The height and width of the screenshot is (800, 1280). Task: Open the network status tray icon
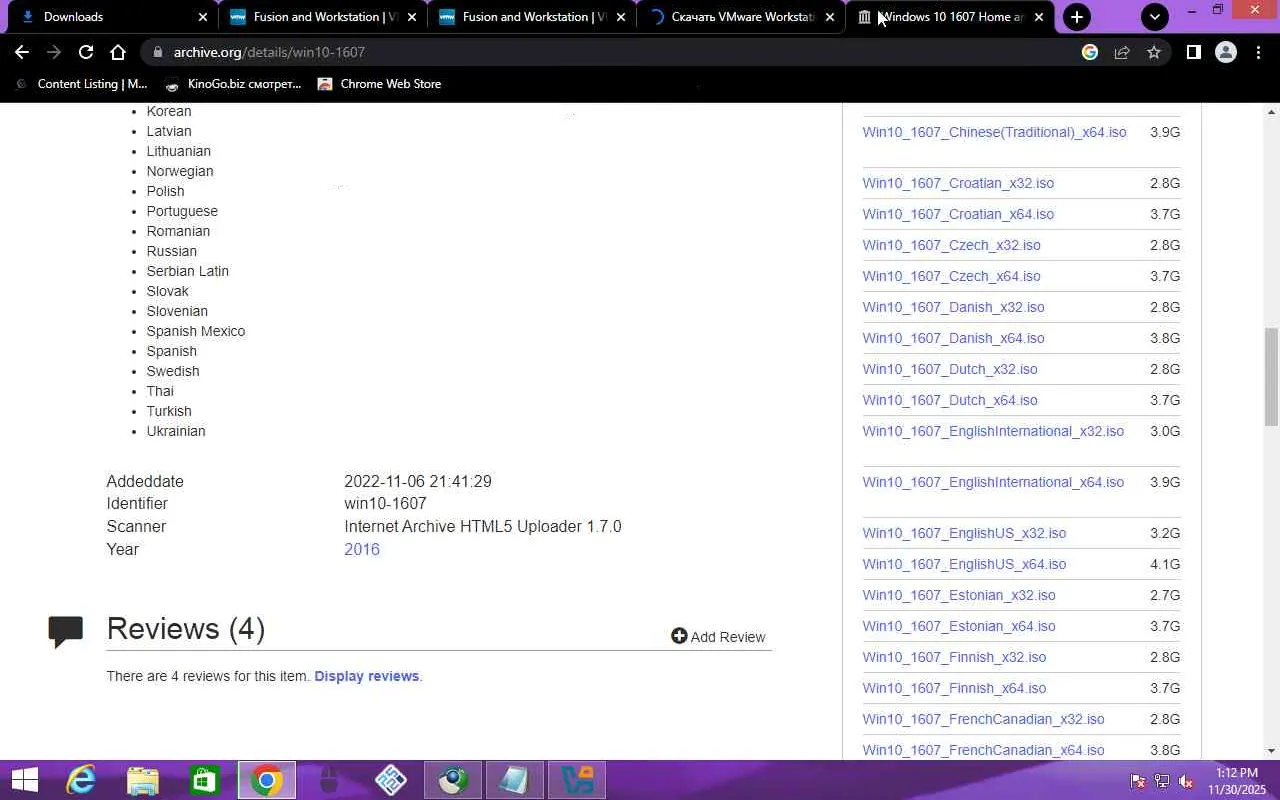click(x=1162, y=781)
